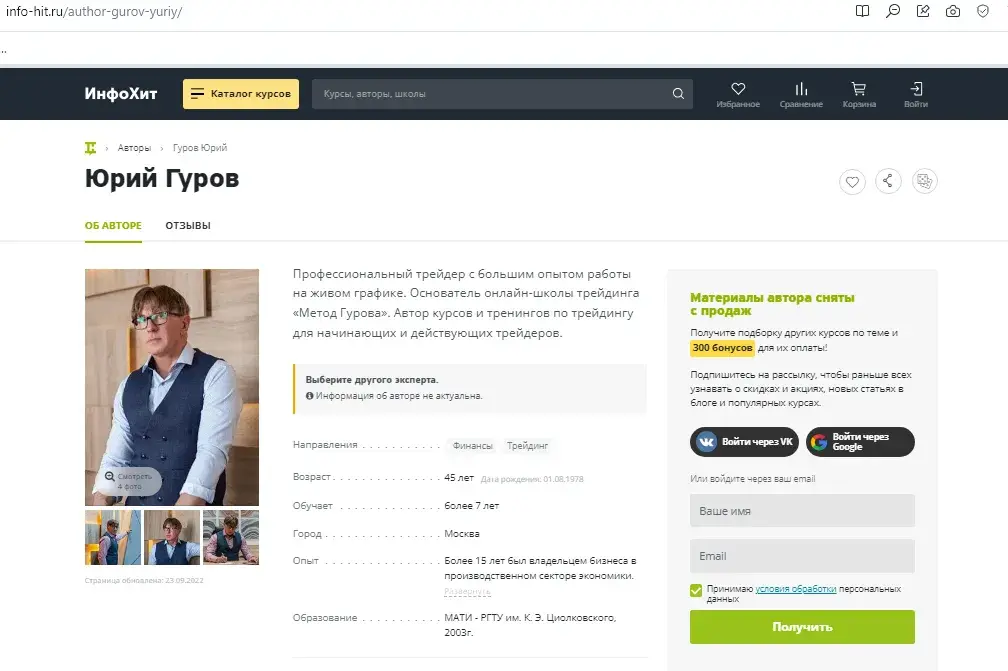The image size is (1008, 671).
Task: Click the breadcrumb home icon
Action: tap(90, 148)
